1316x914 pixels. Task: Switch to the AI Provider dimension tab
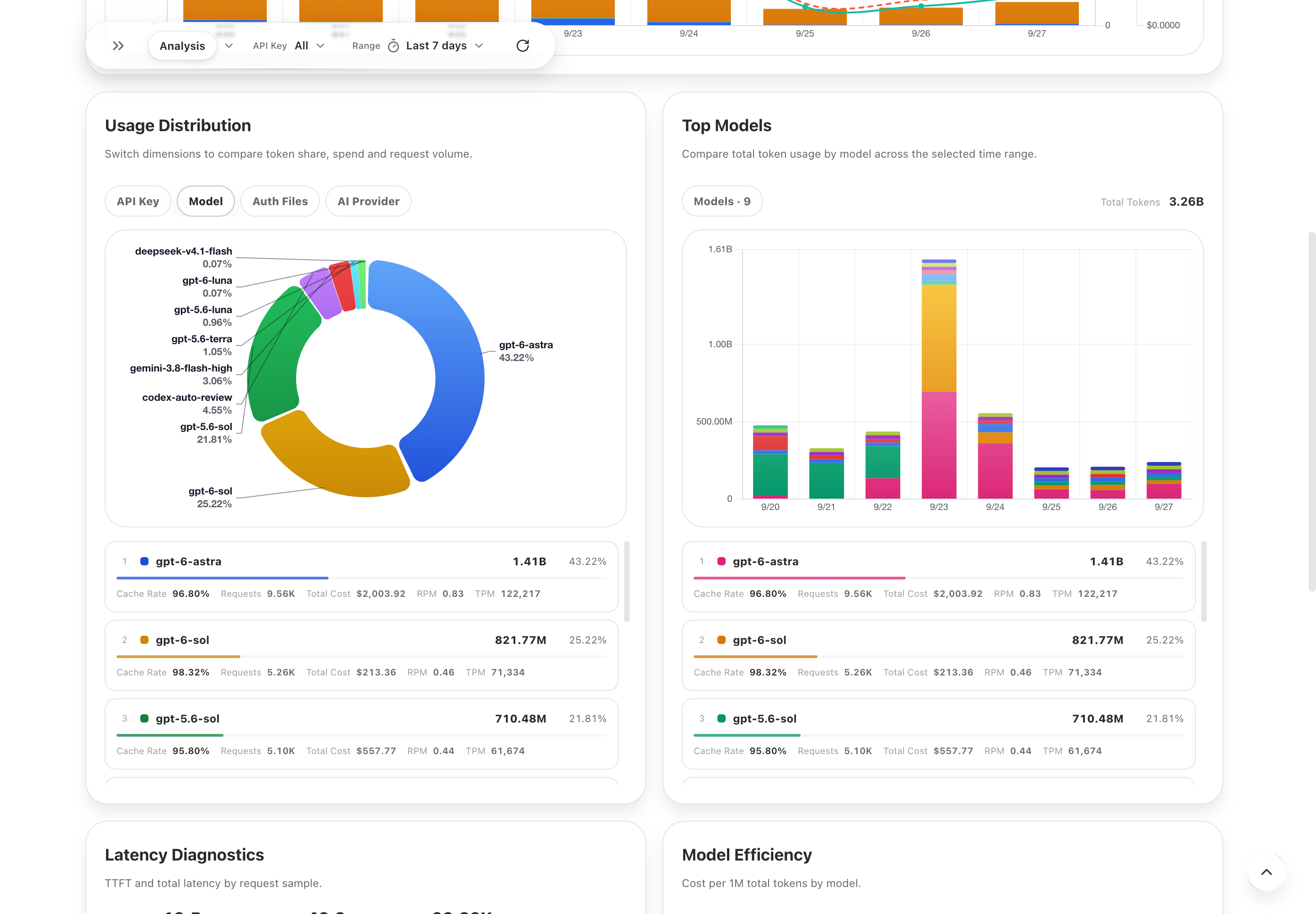pyautogui.click(x=368, y=201)
